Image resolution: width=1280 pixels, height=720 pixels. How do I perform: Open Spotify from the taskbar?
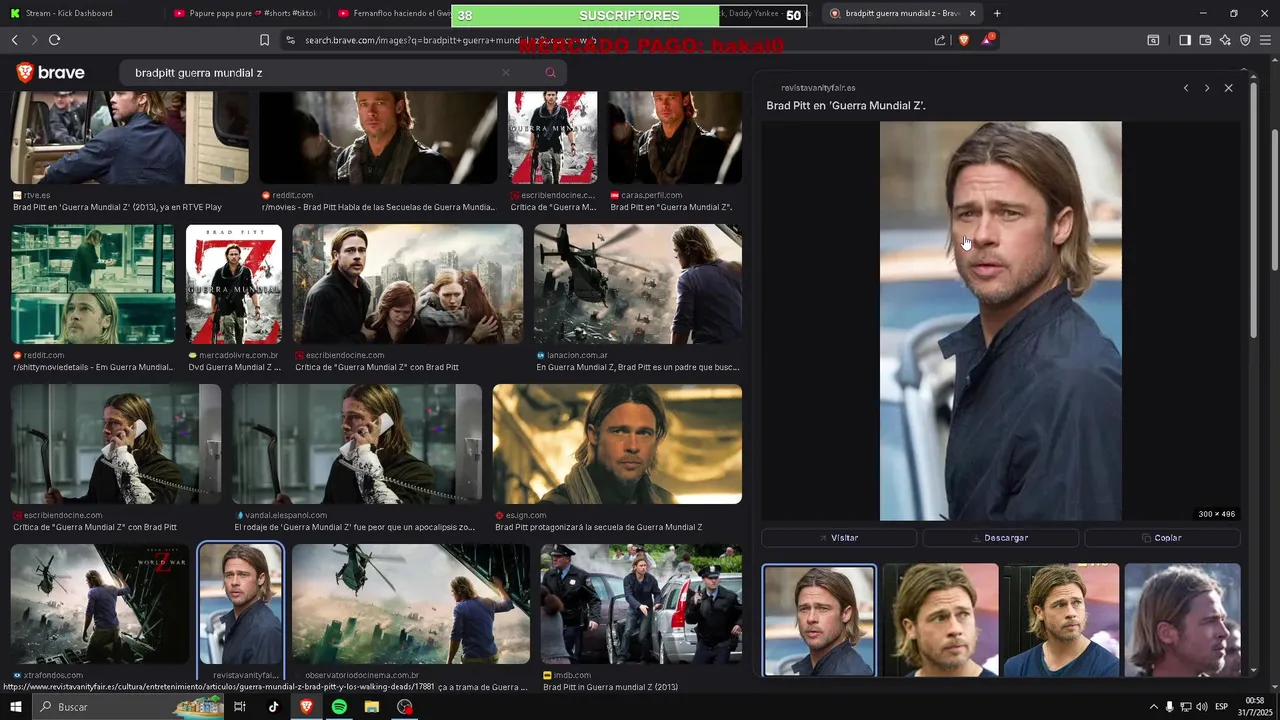click(339, 707)
